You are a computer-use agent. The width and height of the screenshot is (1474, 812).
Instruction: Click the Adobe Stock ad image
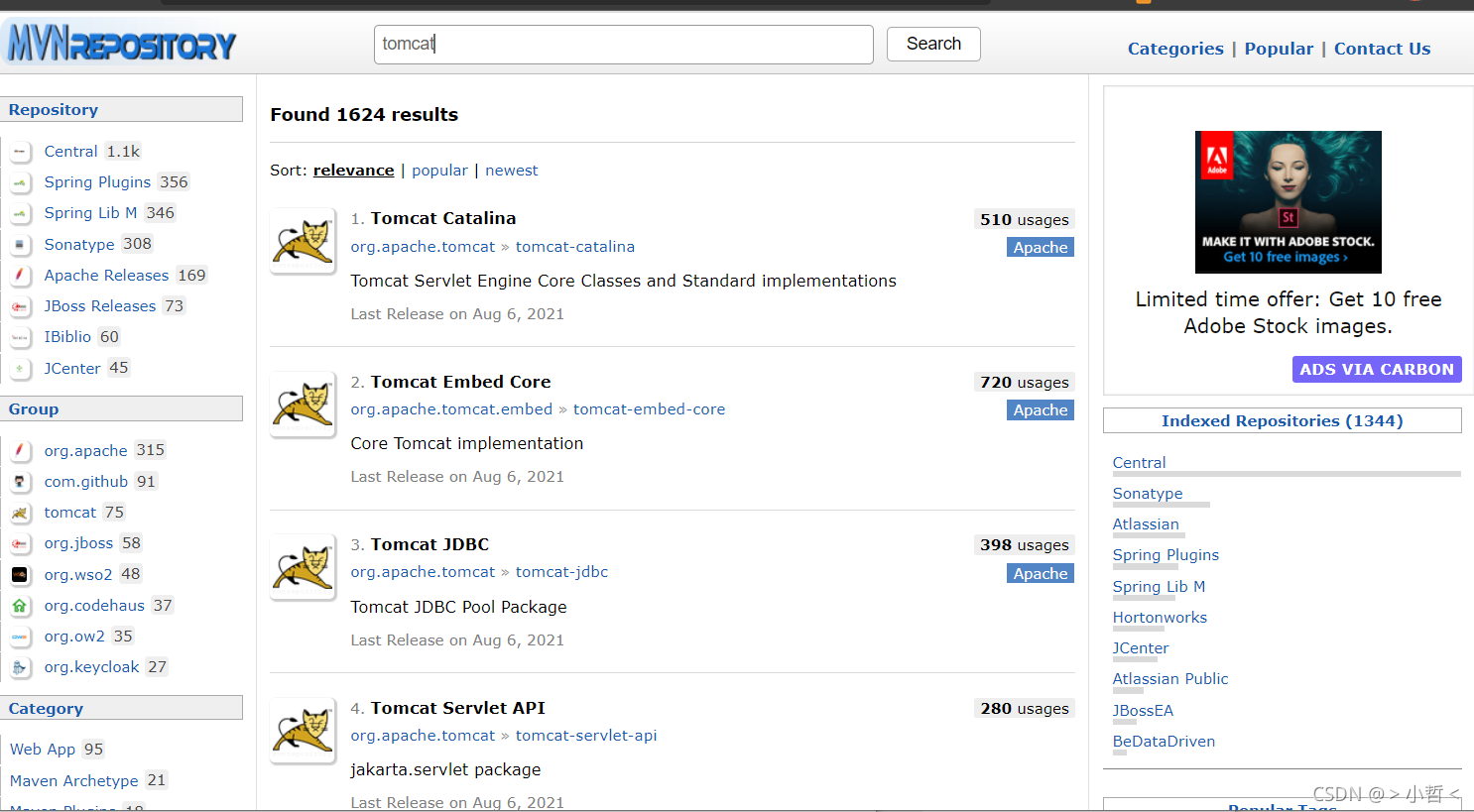tap(1288, 202)
